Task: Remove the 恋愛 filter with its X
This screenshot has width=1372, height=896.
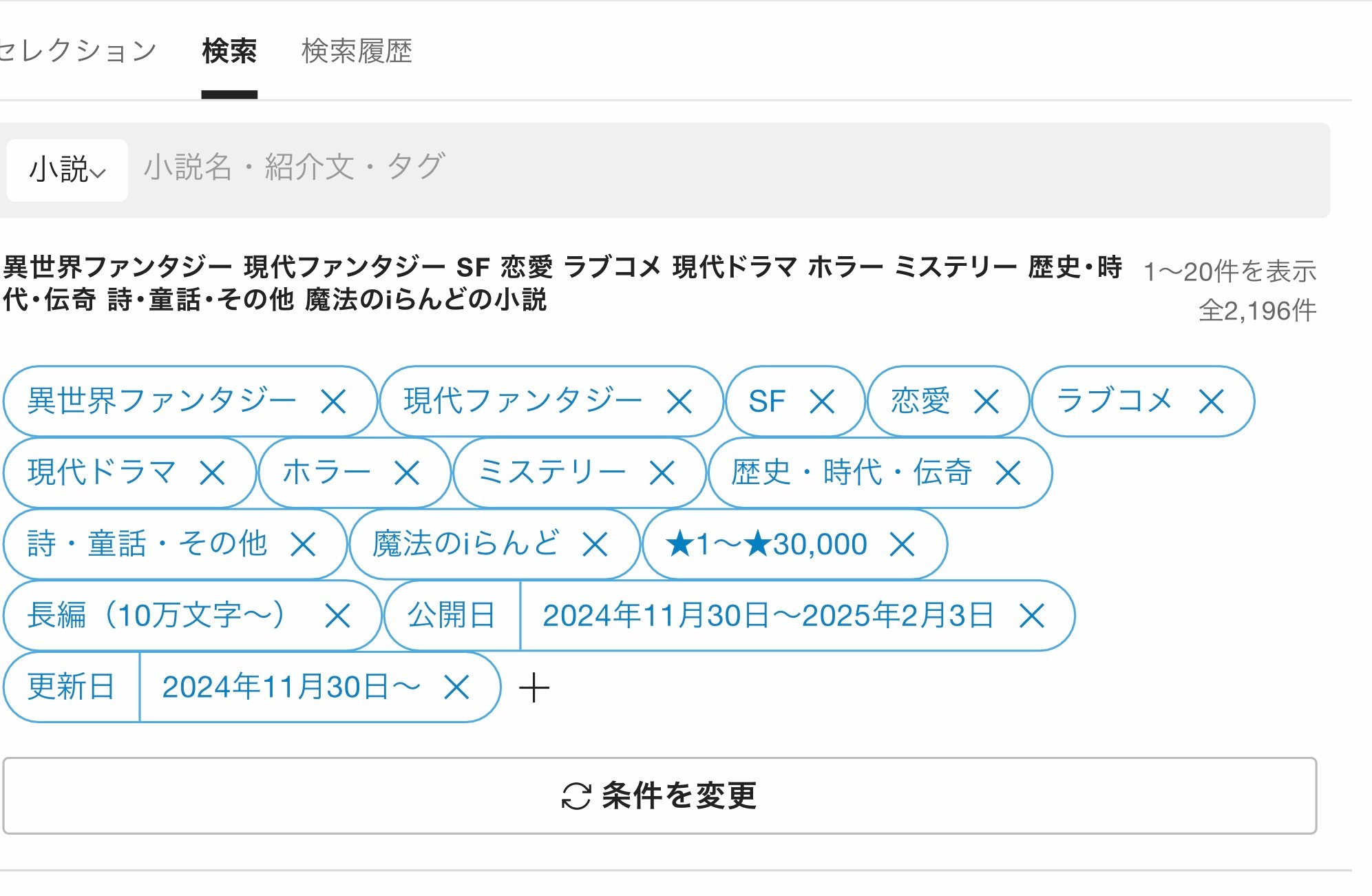Action: coord(986,402)
